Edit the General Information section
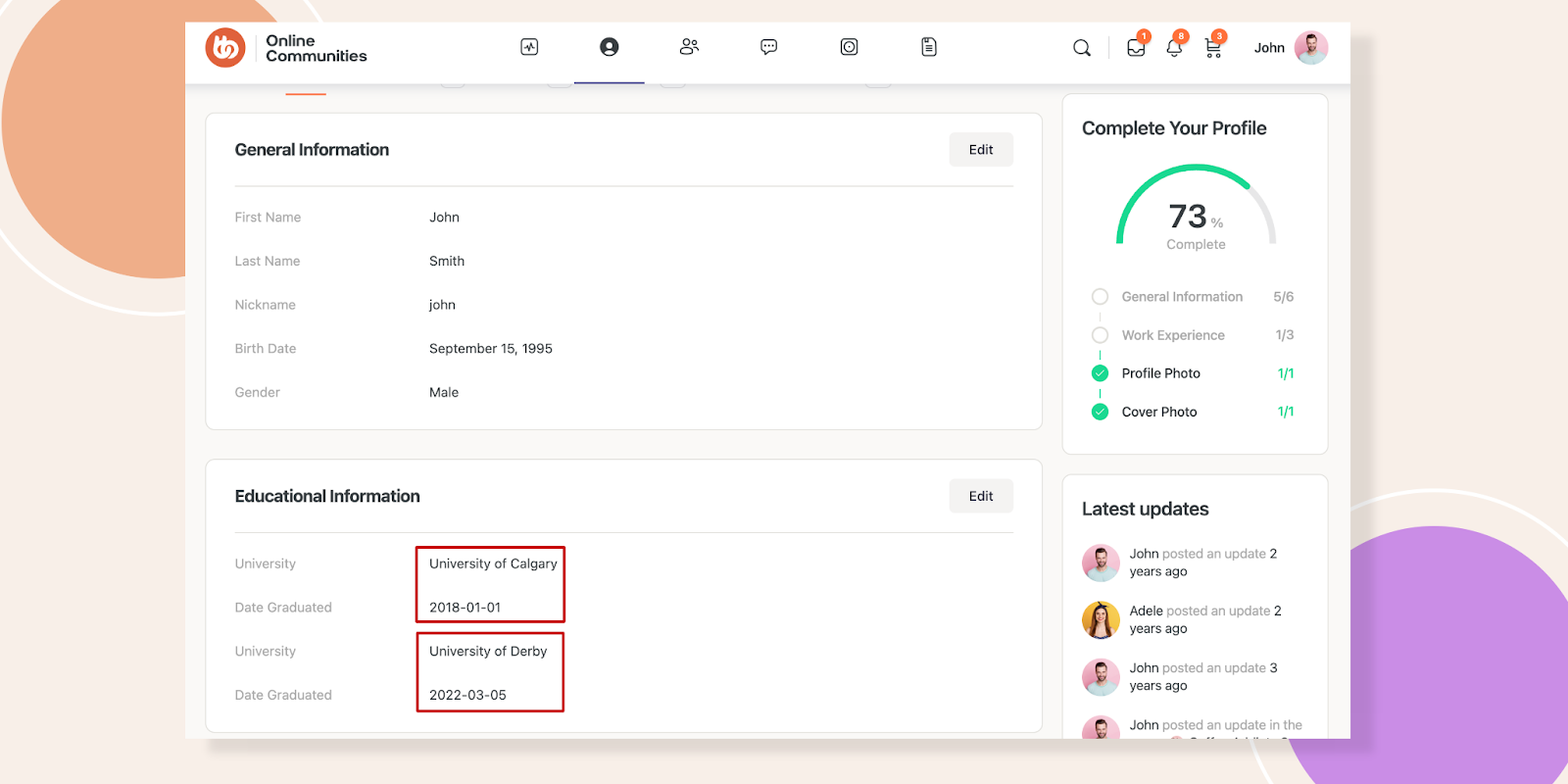The image size is (1568, 784). (981, 150)
